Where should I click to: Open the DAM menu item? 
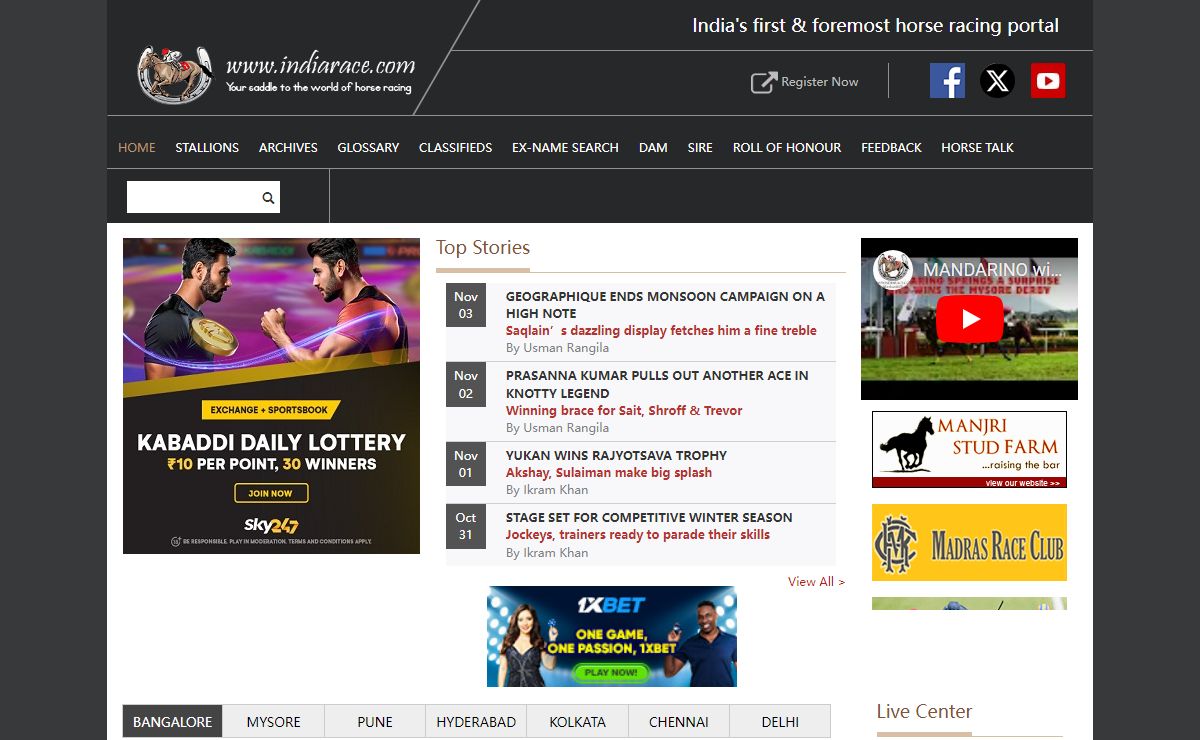pyautogui.click(x=653, y=147)
